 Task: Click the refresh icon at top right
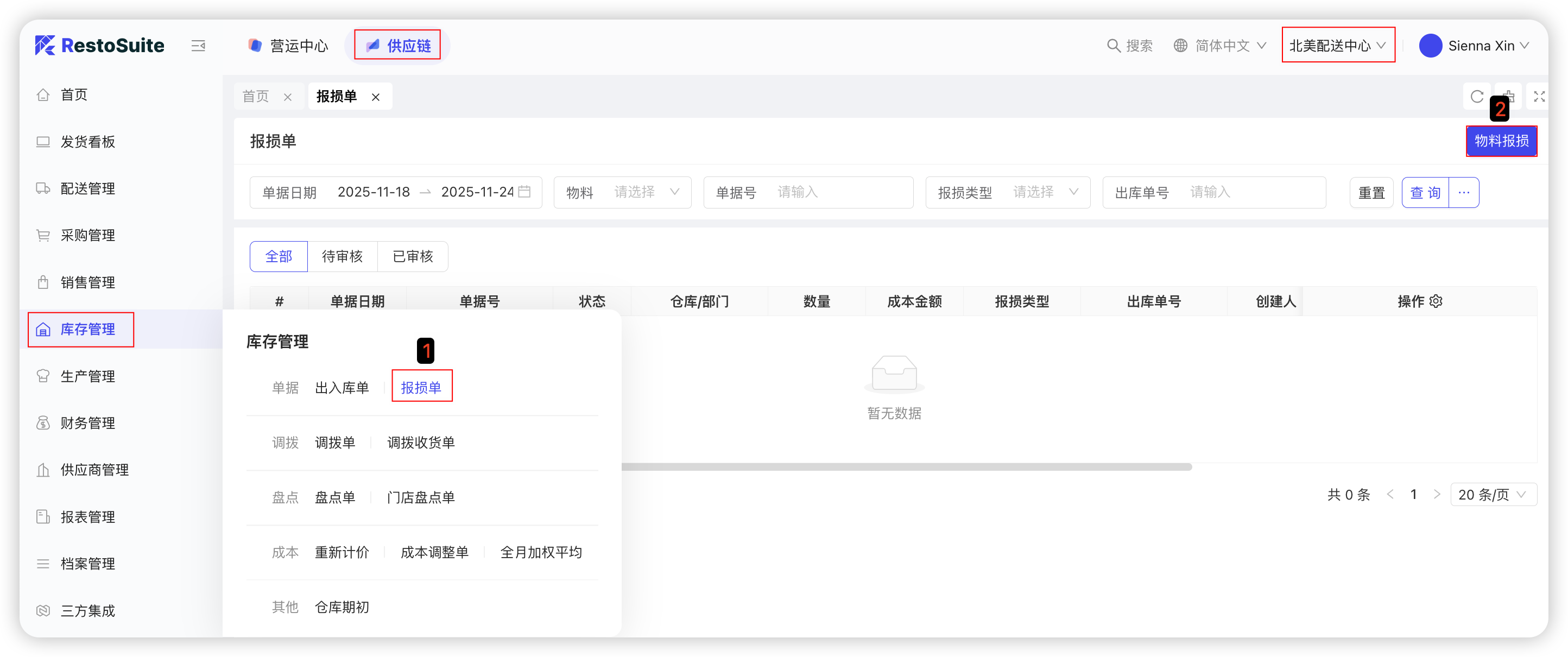coord(1476,96)
